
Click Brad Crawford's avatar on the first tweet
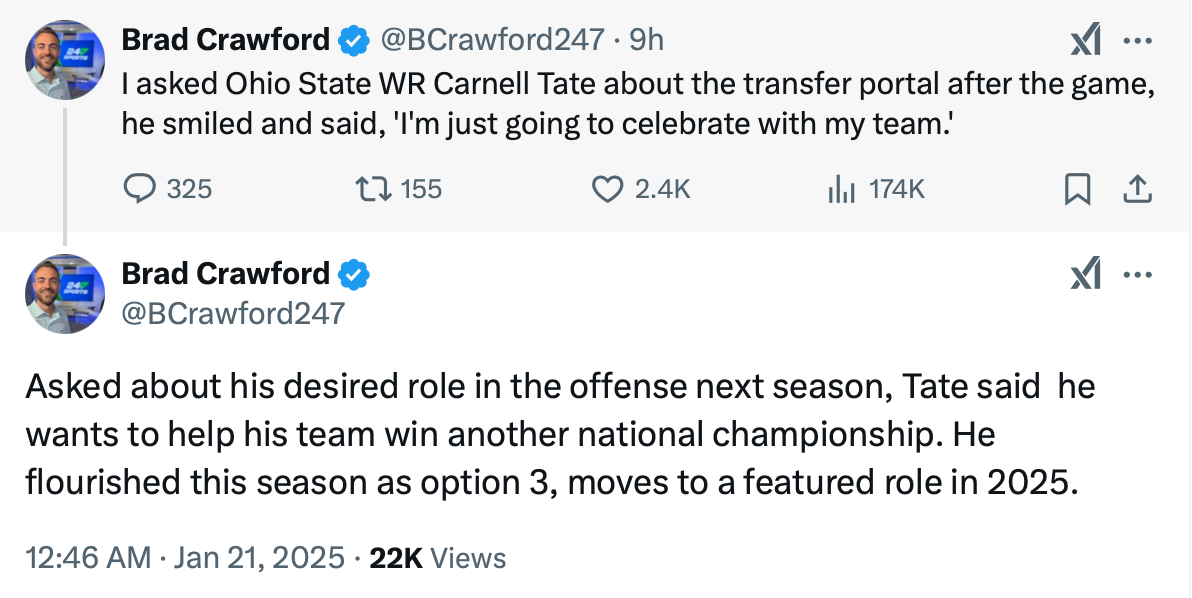click(65, 60)
